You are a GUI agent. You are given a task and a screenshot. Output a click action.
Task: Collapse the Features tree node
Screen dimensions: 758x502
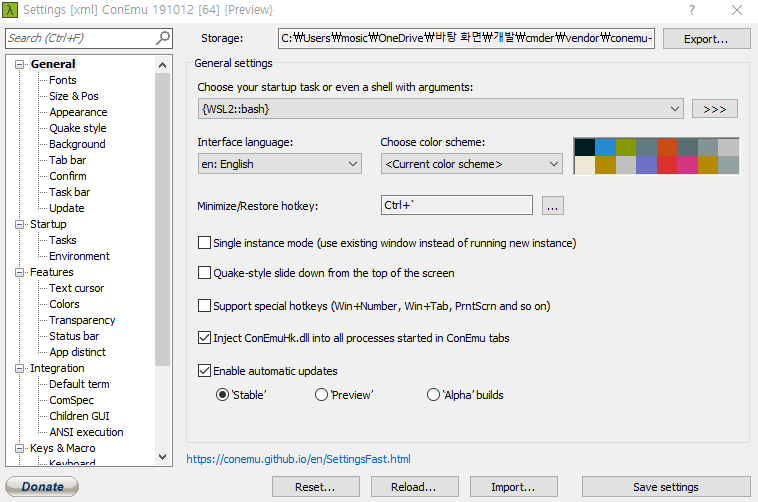click(19, 272)
